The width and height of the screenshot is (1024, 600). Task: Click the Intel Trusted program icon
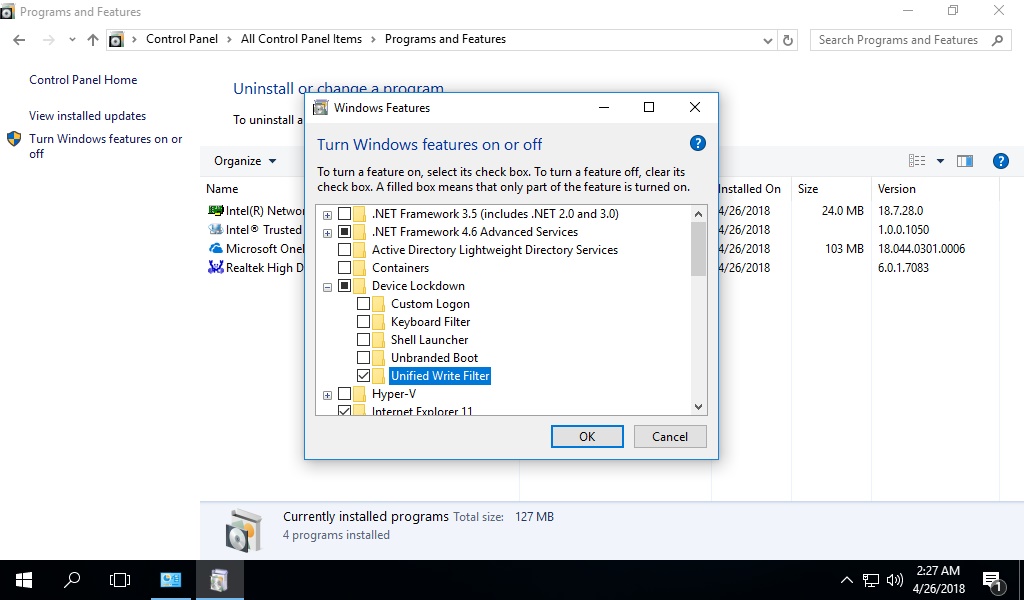pyautogui.click(x=216, y=230)
